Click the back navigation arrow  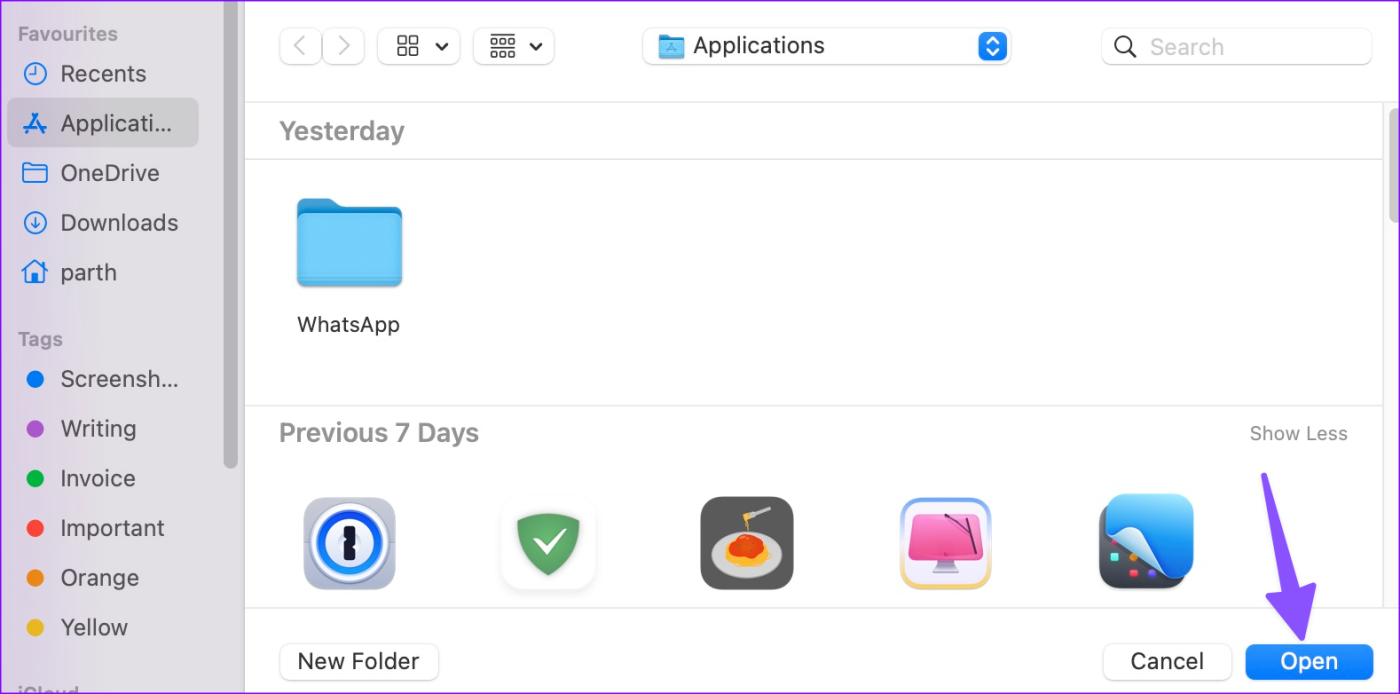coord(300,46)
